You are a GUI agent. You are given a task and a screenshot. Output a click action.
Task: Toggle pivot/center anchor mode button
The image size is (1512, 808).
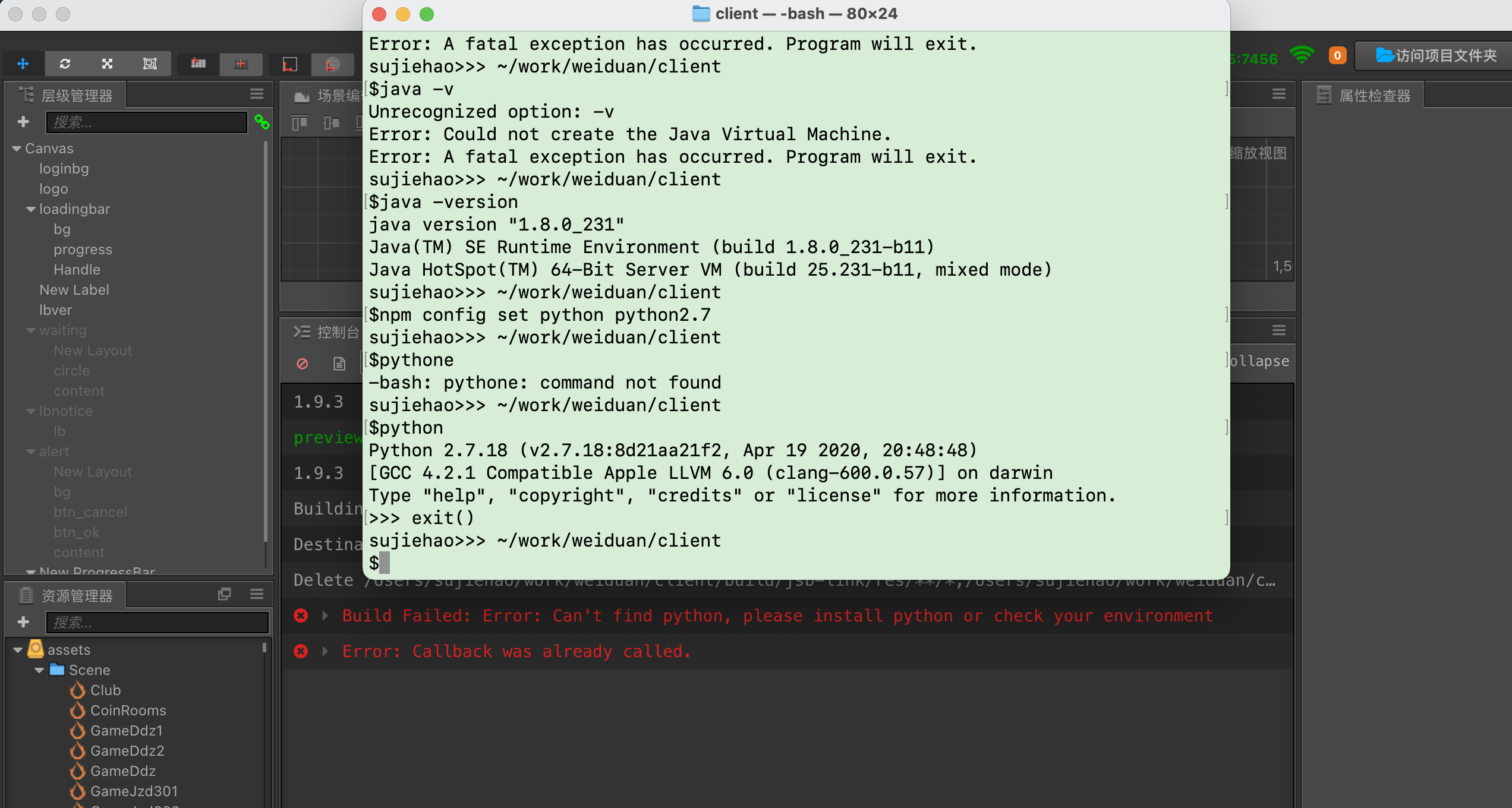point(198,64)
